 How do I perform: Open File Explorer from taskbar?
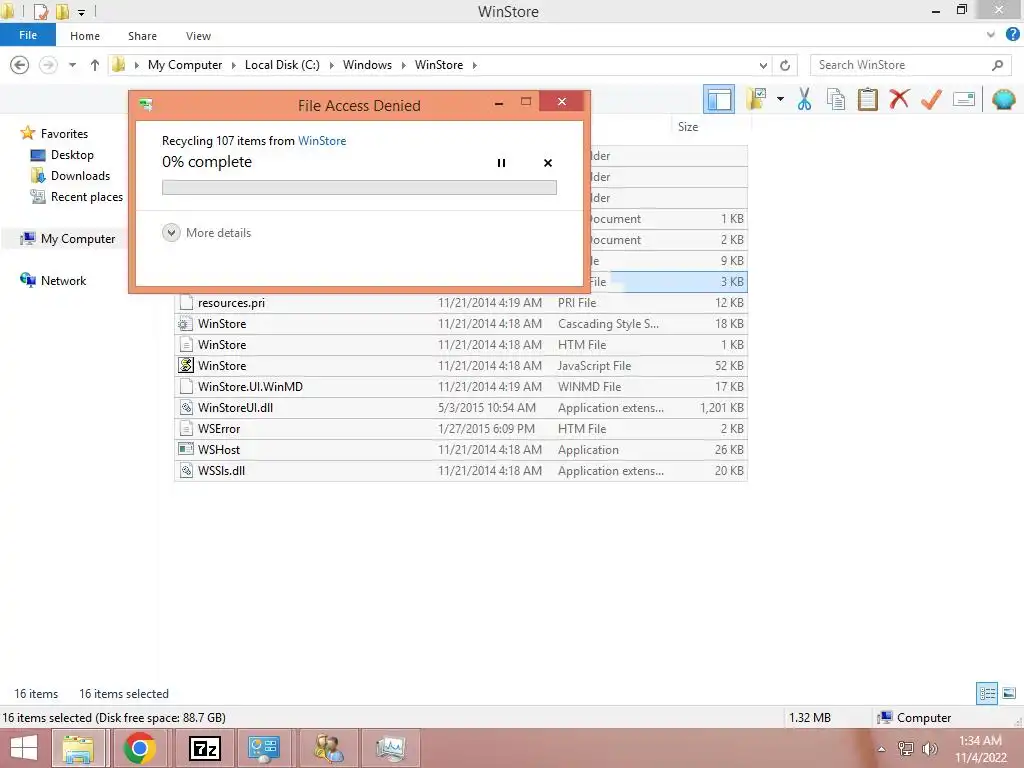point(78,748)
